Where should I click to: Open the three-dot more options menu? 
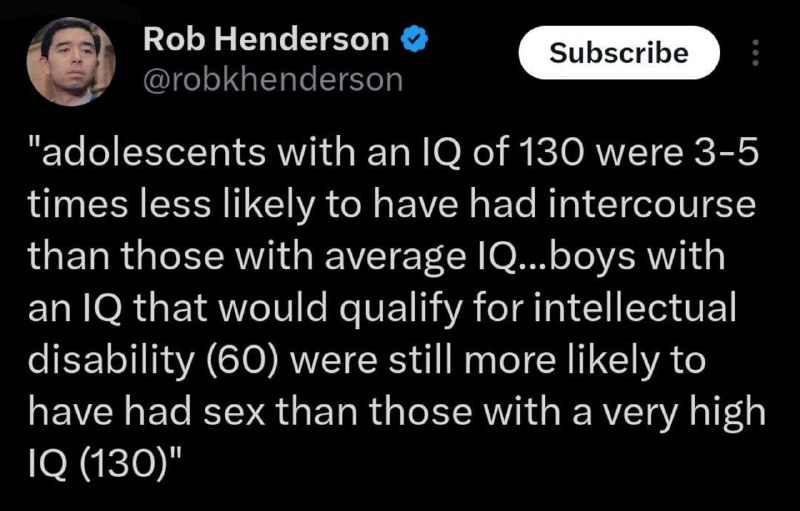click(x=756, y=53)
